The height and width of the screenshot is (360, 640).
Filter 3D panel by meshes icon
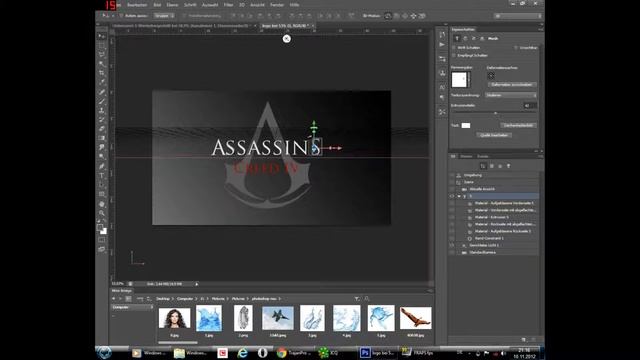(492, 166)
